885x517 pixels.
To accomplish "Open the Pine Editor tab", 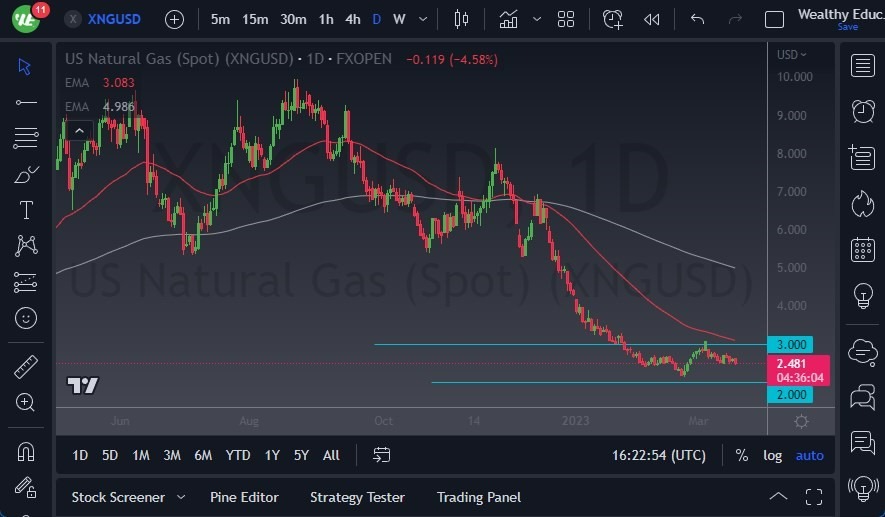I will (x=244, y=497).
